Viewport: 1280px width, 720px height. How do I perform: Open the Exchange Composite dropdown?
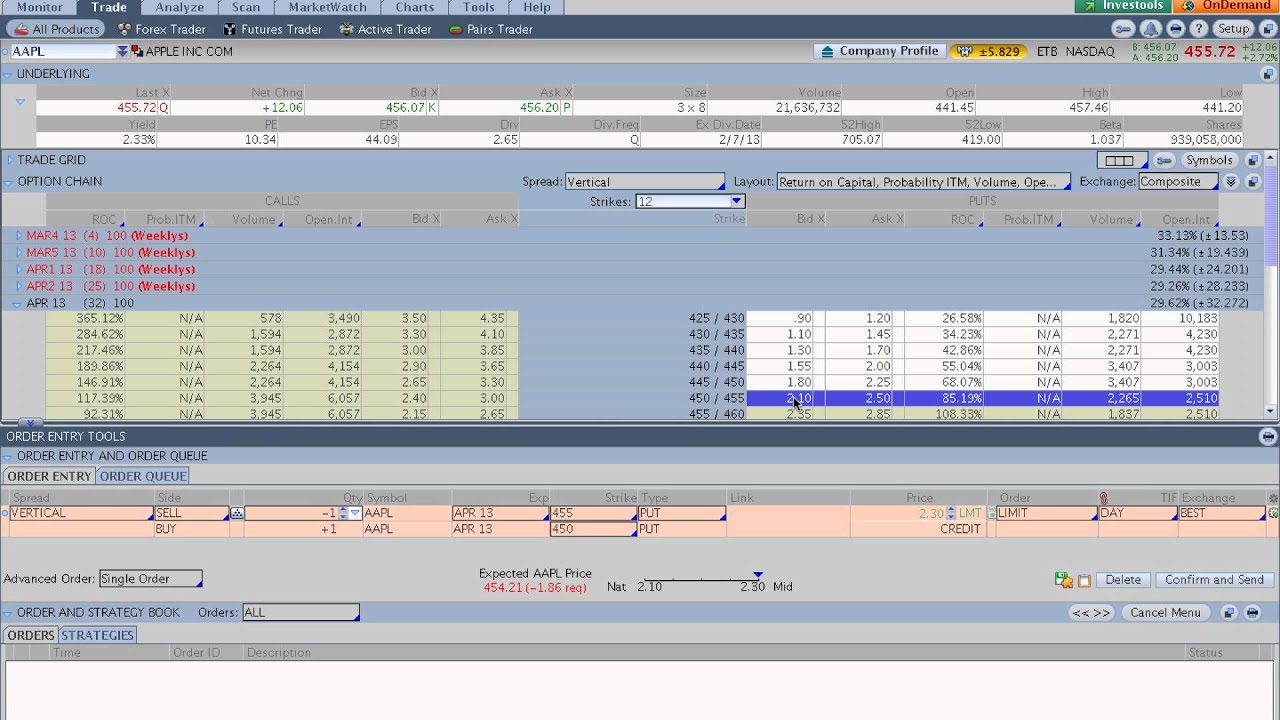coord(1179,182)
